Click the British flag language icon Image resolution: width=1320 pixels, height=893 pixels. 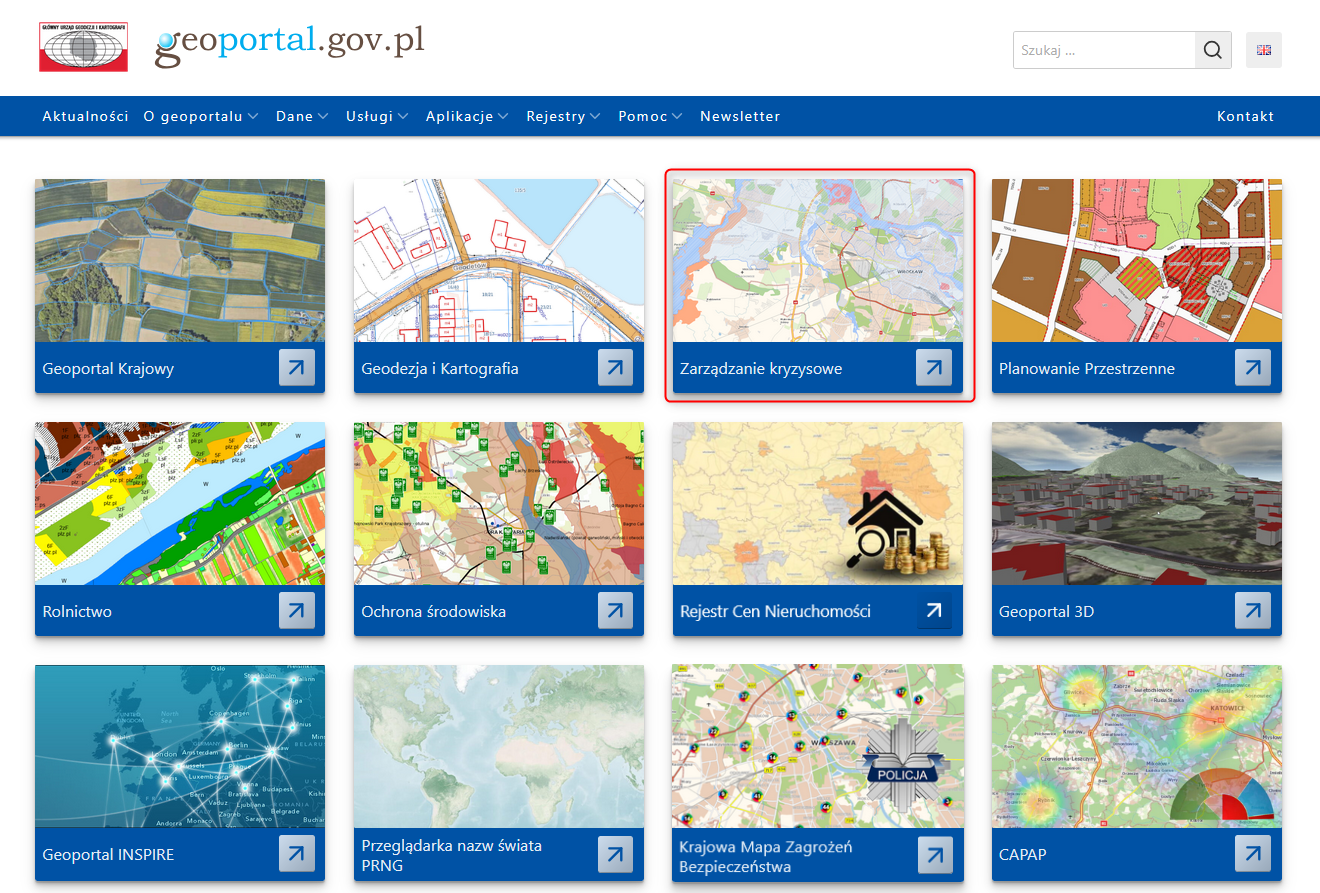coord(1263,50)
